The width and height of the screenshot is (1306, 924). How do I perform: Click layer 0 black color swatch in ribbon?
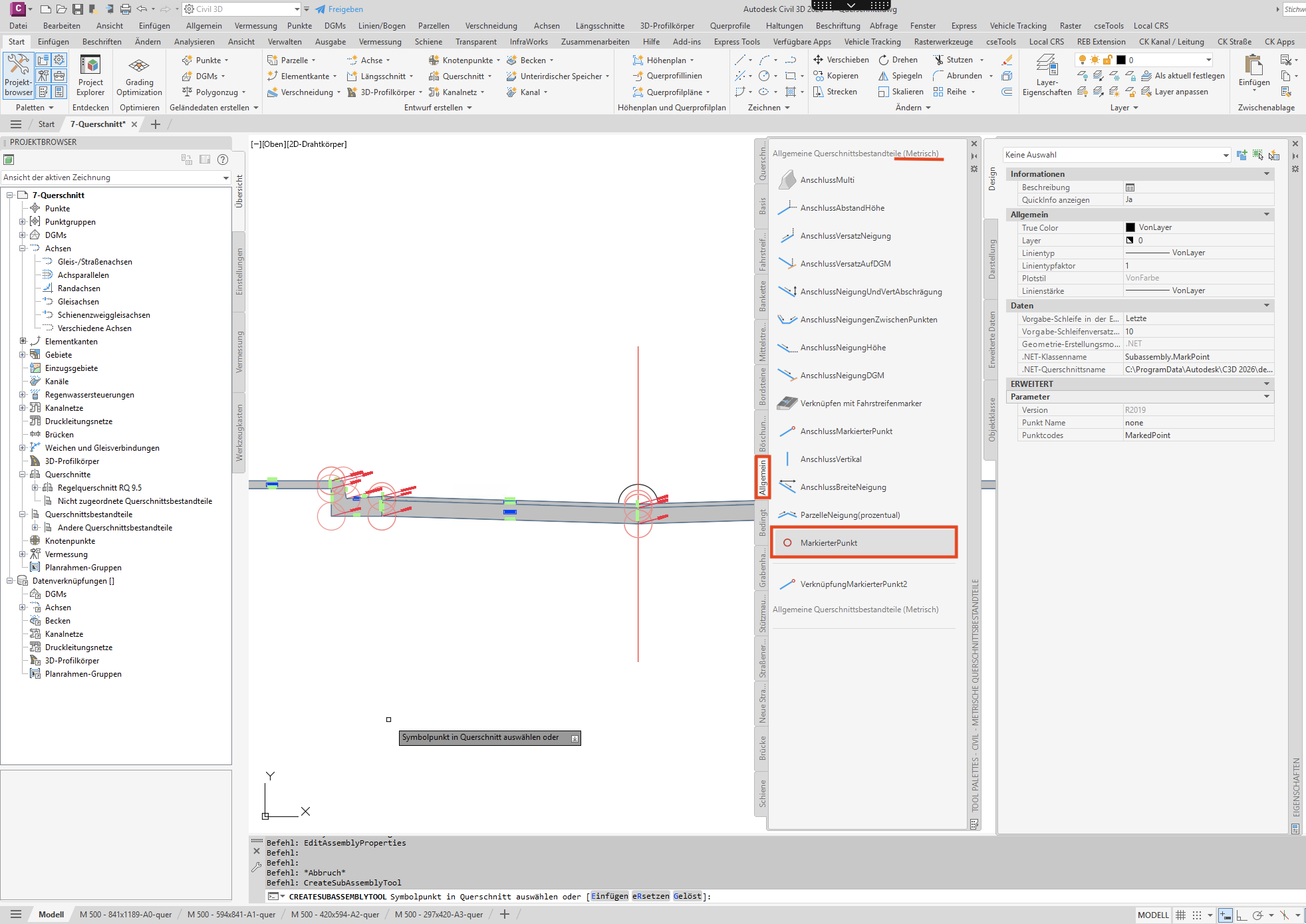click(1121, 60)
